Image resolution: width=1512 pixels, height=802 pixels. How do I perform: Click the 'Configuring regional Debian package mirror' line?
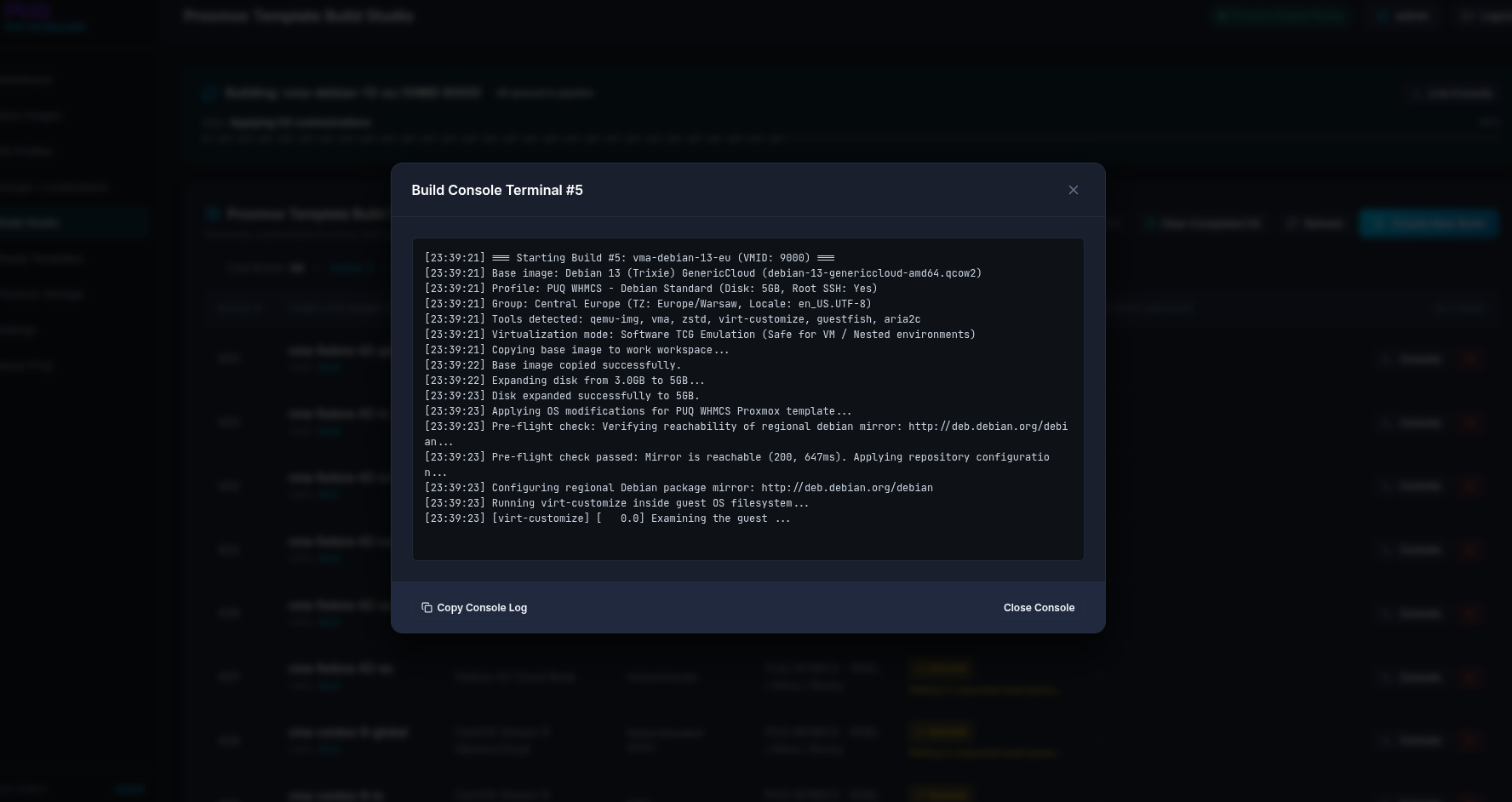coord(679,488)
